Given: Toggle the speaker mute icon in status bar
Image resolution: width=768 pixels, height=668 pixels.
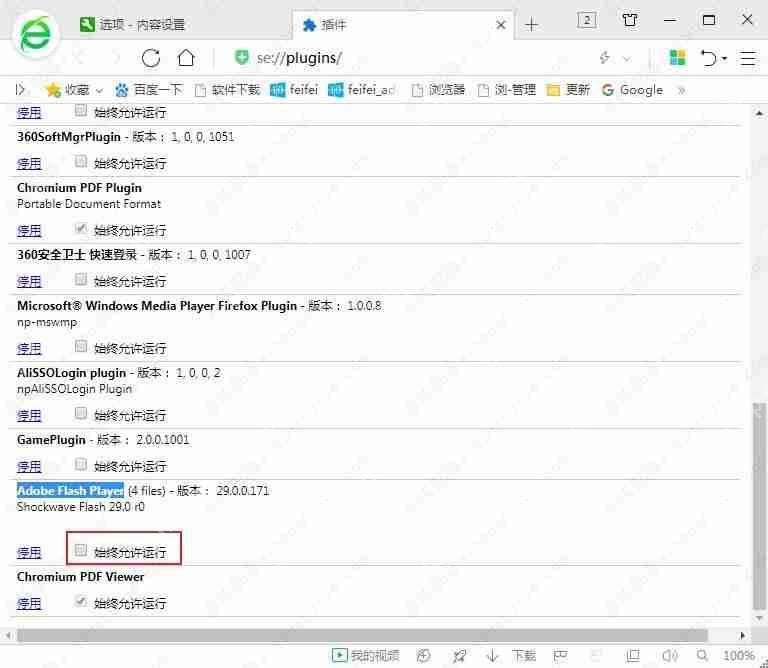Looking at the screenshot, I should (x=670, y=655).
